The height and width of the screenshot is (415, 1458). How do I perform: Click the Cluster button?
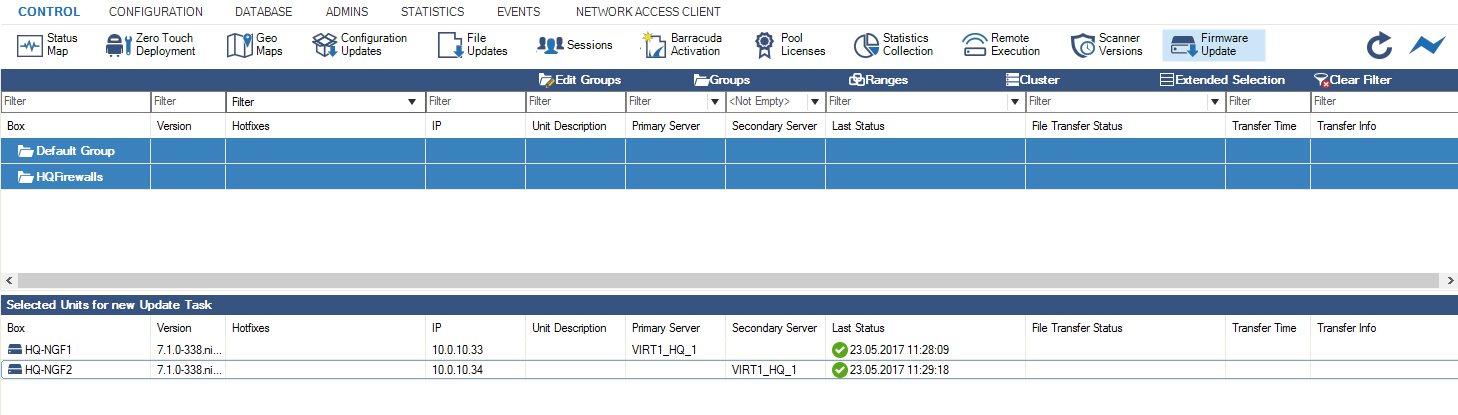(1031, 80)
